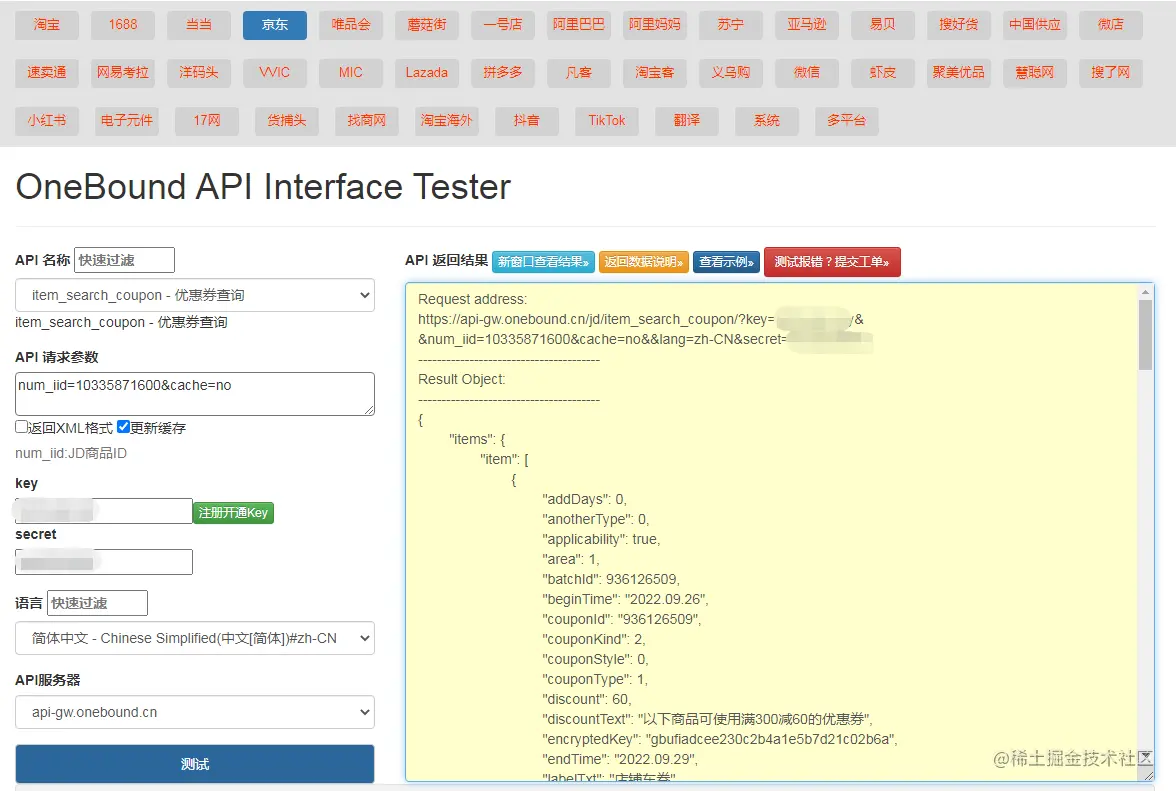Switch to the 1688 platform tab
The height and width of the screenshot is (791, 1176).
(123, 25)
